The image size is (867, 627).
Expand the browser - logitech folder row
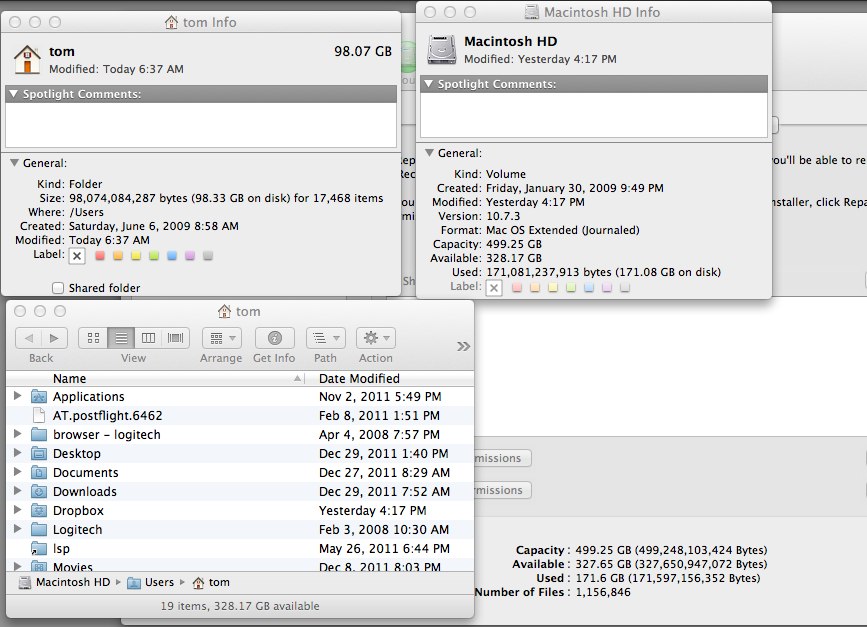coord(17,434)
